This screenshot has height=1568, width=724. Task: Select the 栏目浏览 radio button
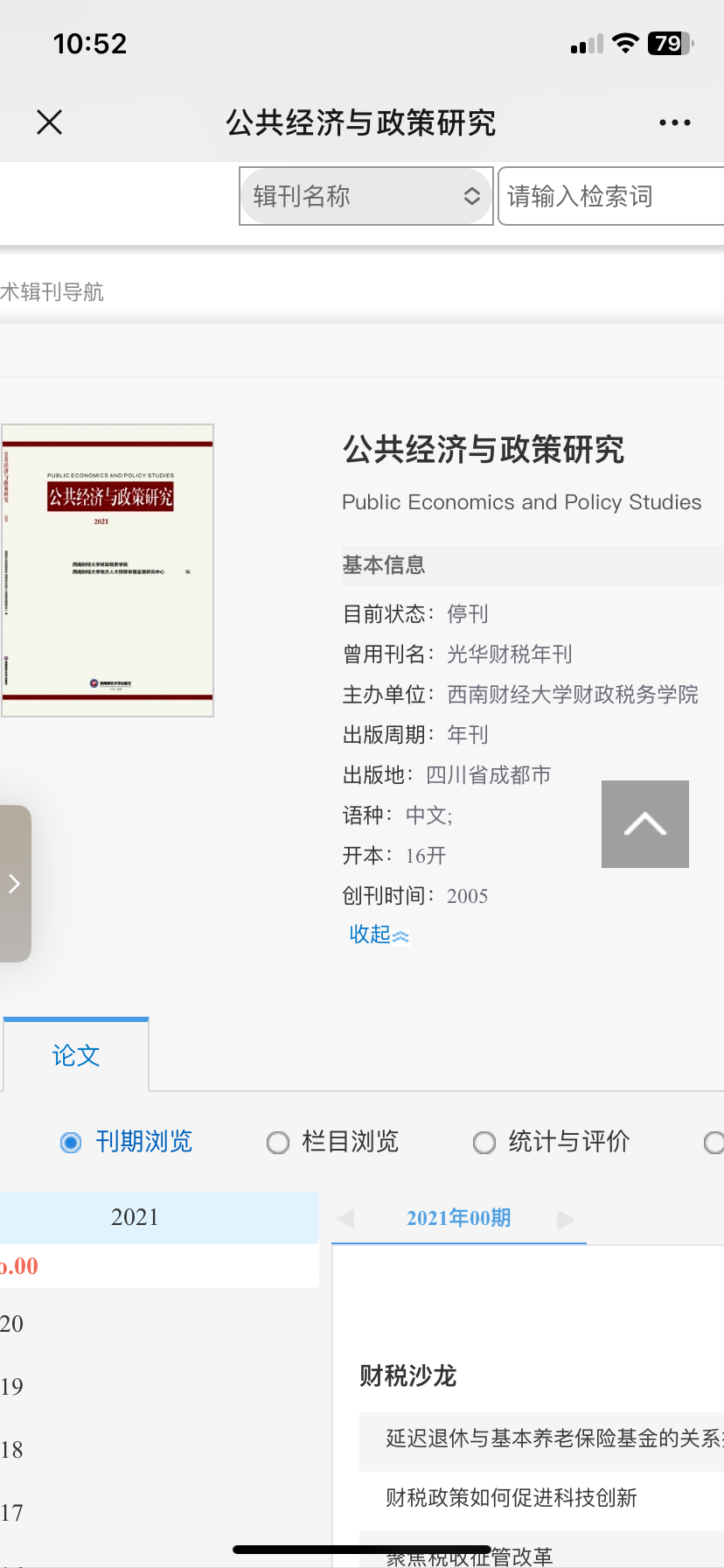278,1143
